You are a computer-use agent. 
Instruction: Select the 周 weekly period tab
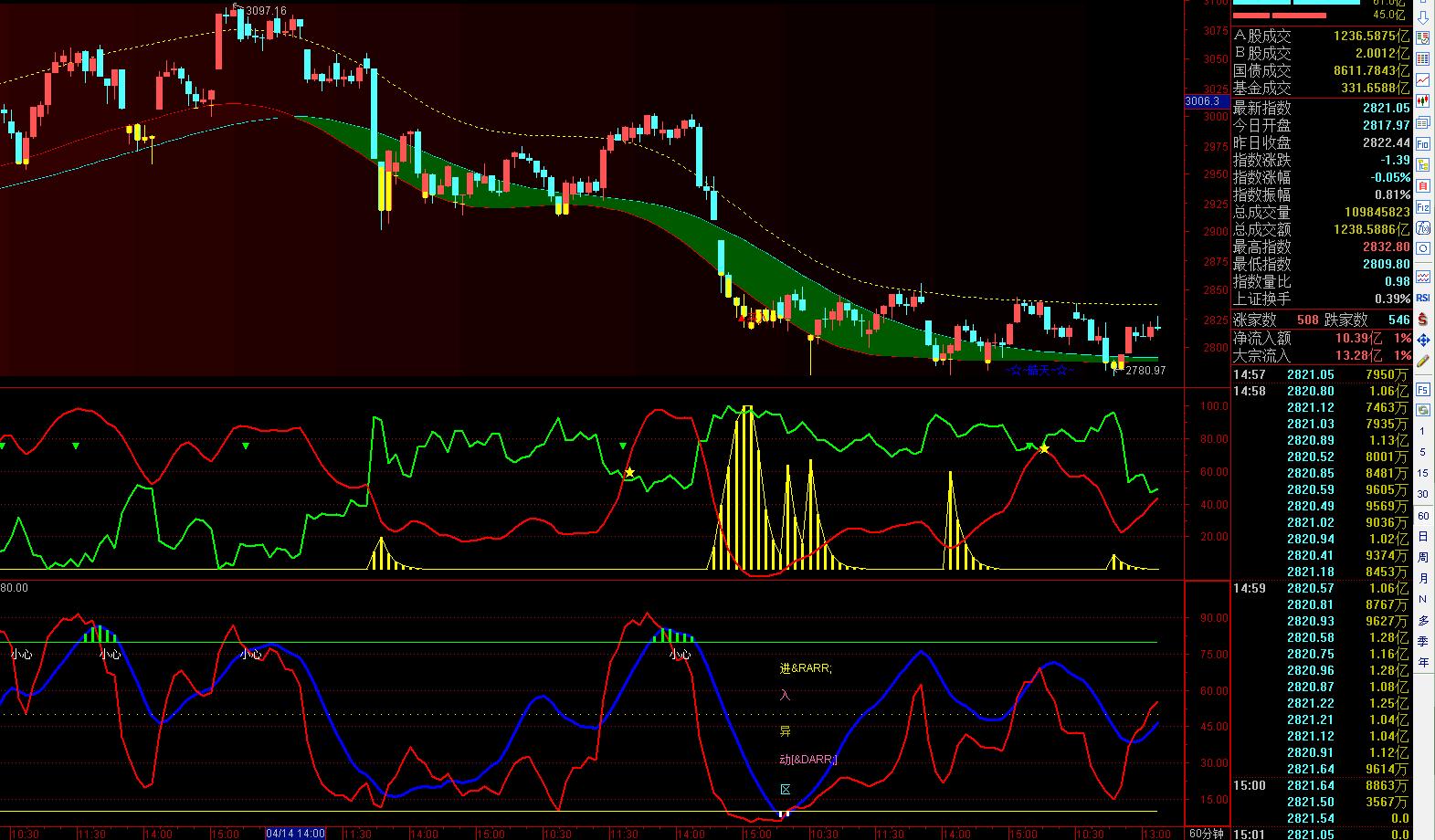[1422, 557]
